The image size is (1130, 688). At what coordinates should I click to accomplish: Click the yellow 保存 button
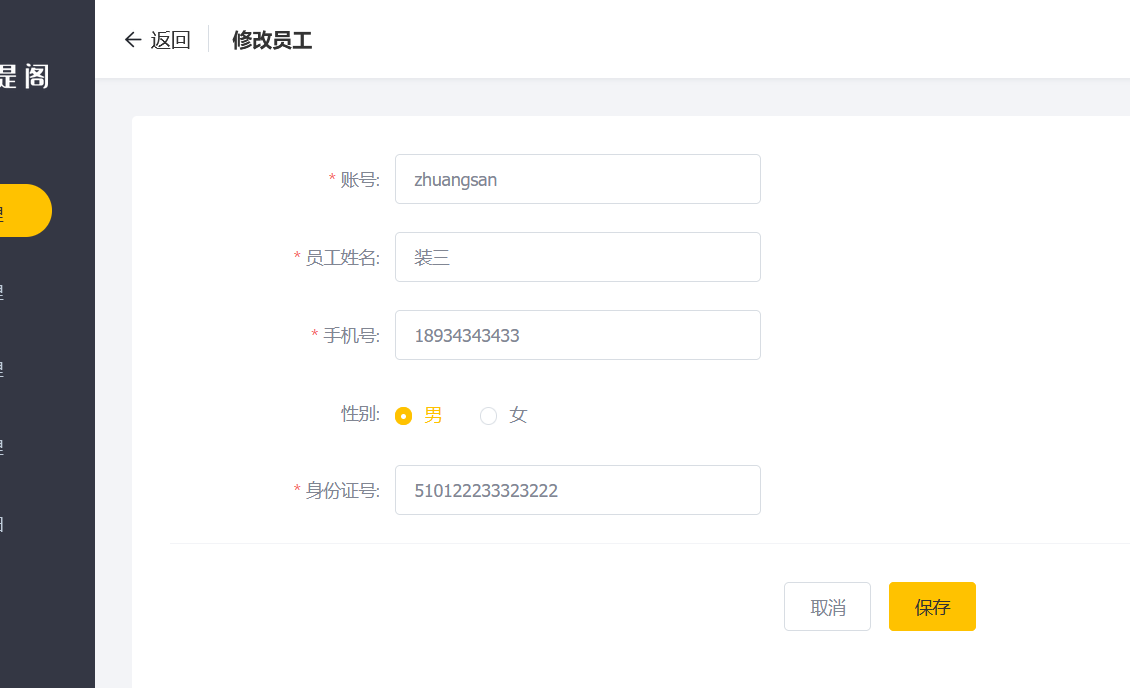tap(932, 607)
